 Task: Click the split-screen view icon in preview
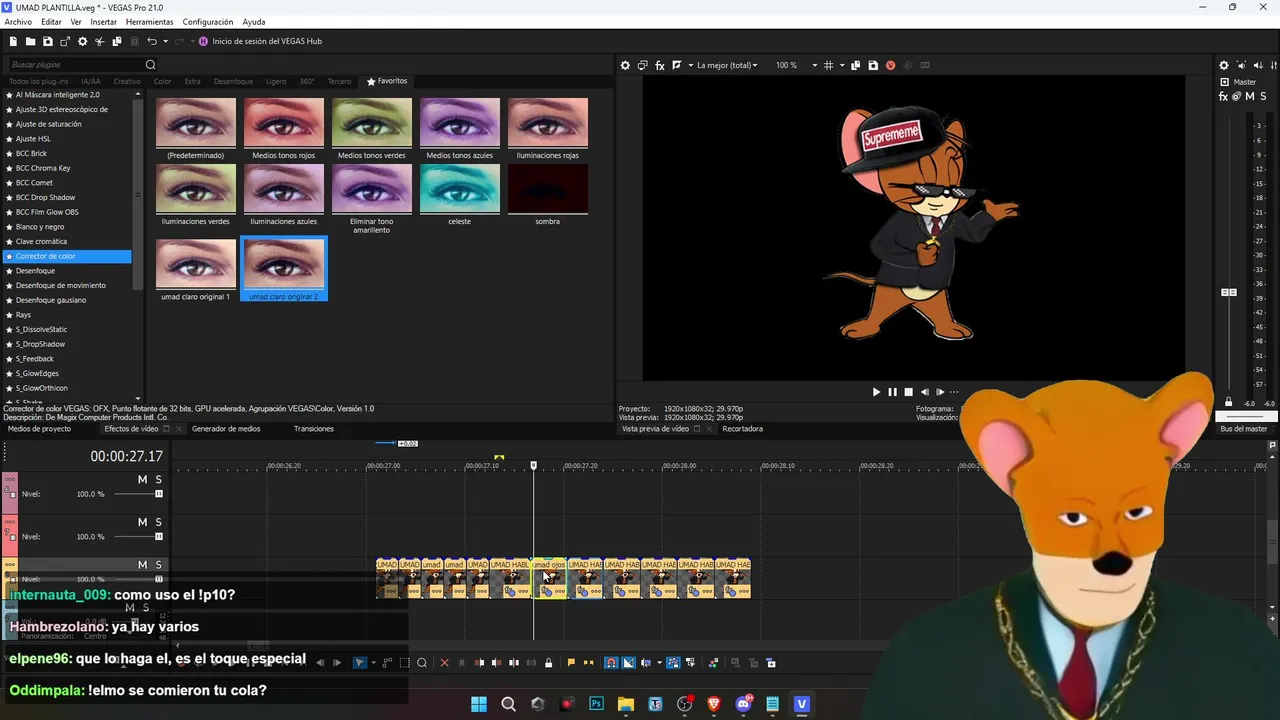click(677, 65)
